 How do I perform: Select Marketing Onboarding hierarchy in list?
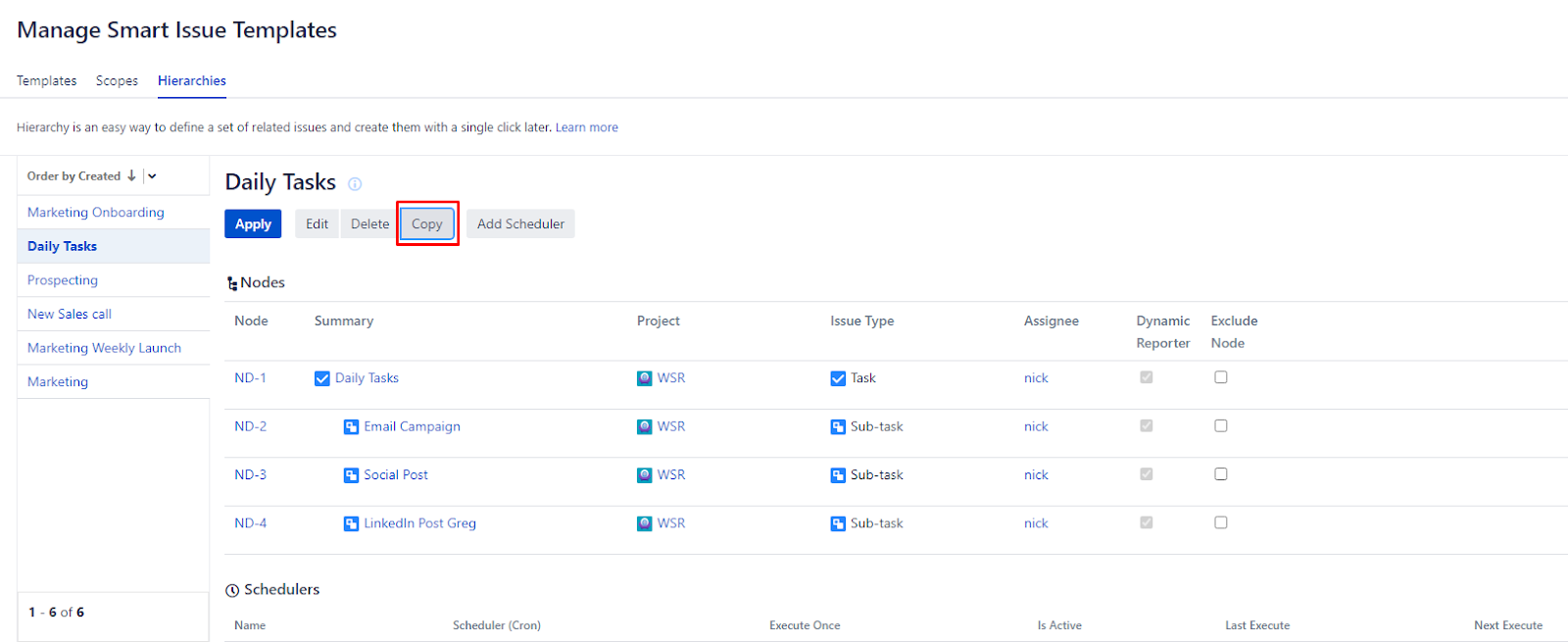pos(95,213)
